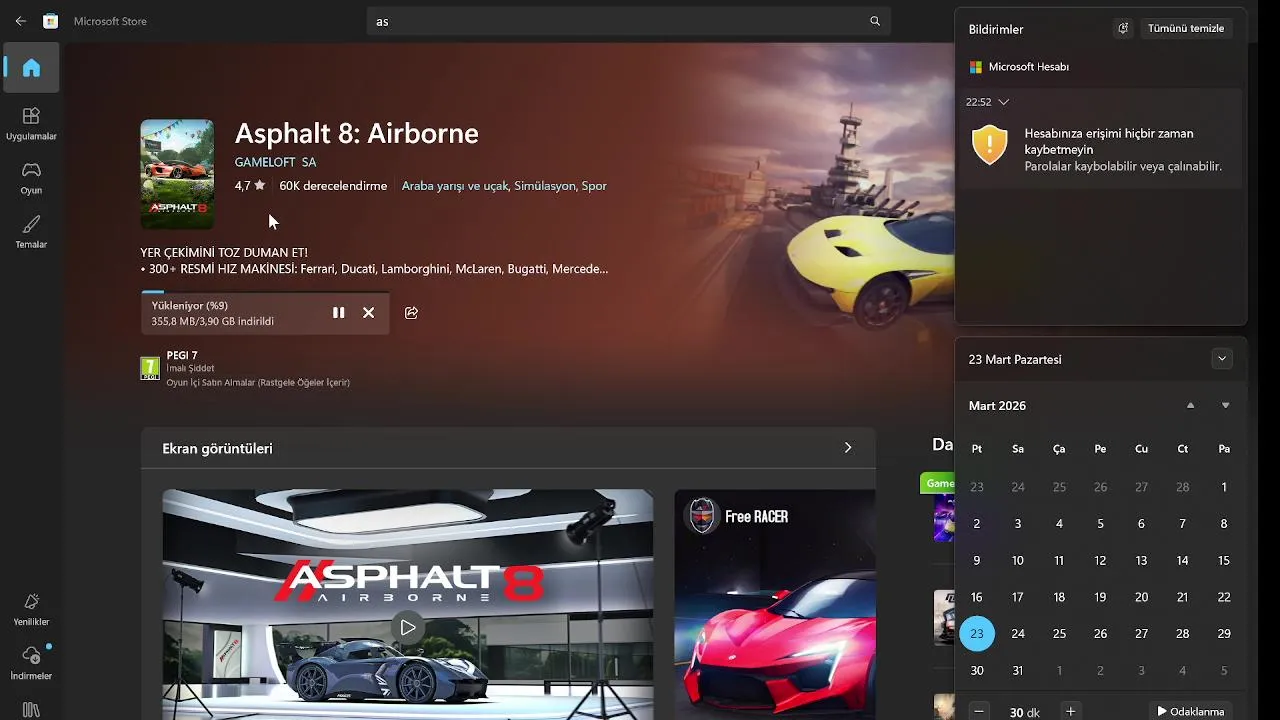This screenshot has width=1280, height=720.
Task: Go to next month in calendar
Action: click(x=1225, y=405)
